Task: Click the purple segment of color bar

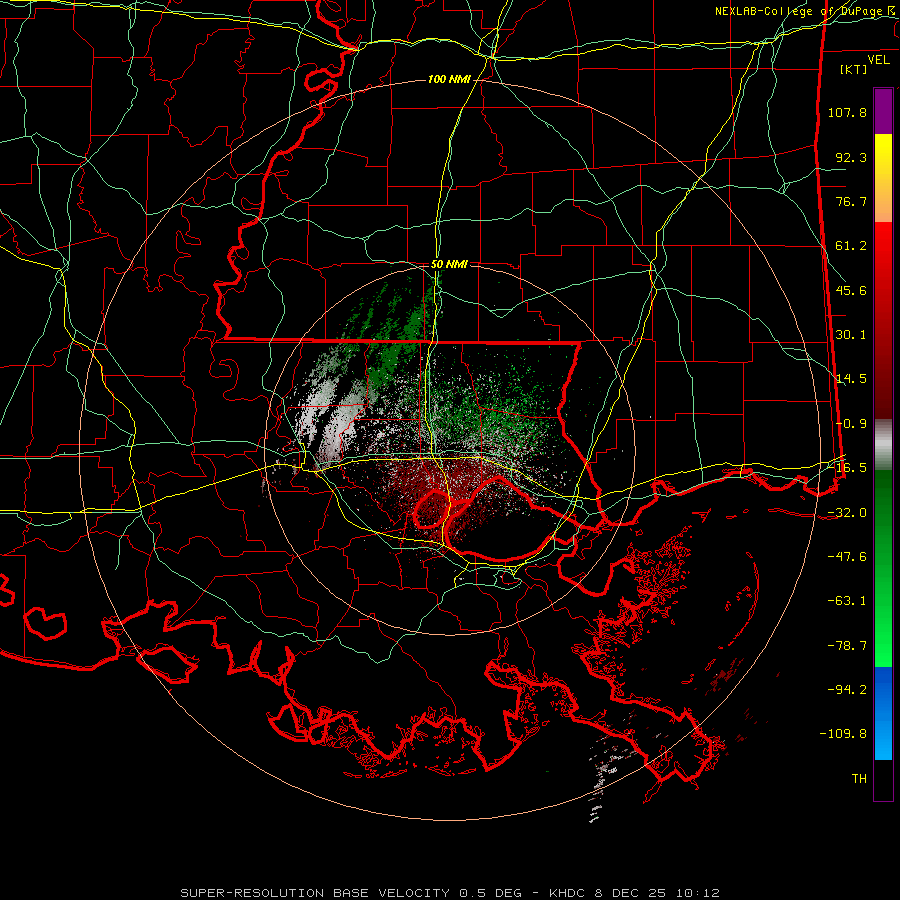Action: pyautogui.click(x=883, y=111)
